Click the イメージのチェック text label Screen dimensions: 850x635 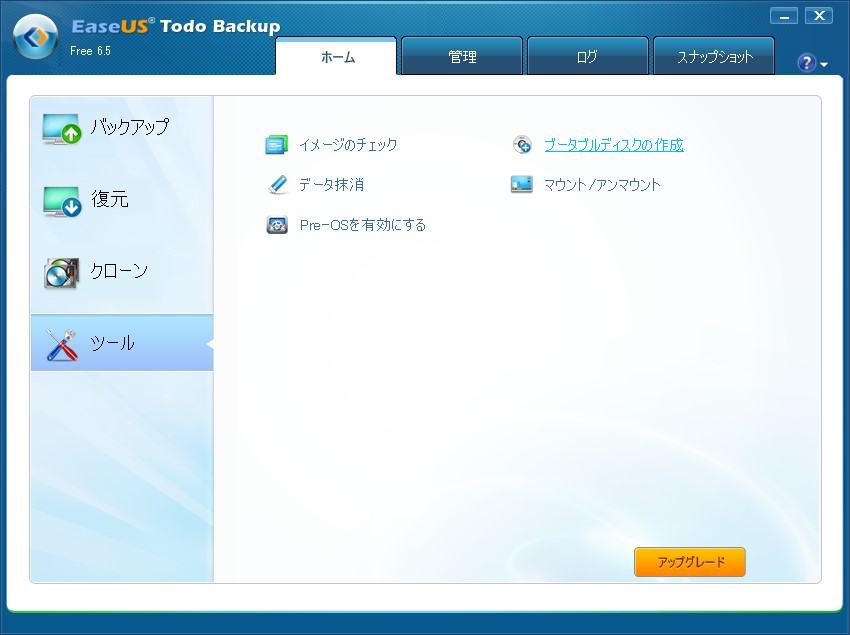[348, 145]
